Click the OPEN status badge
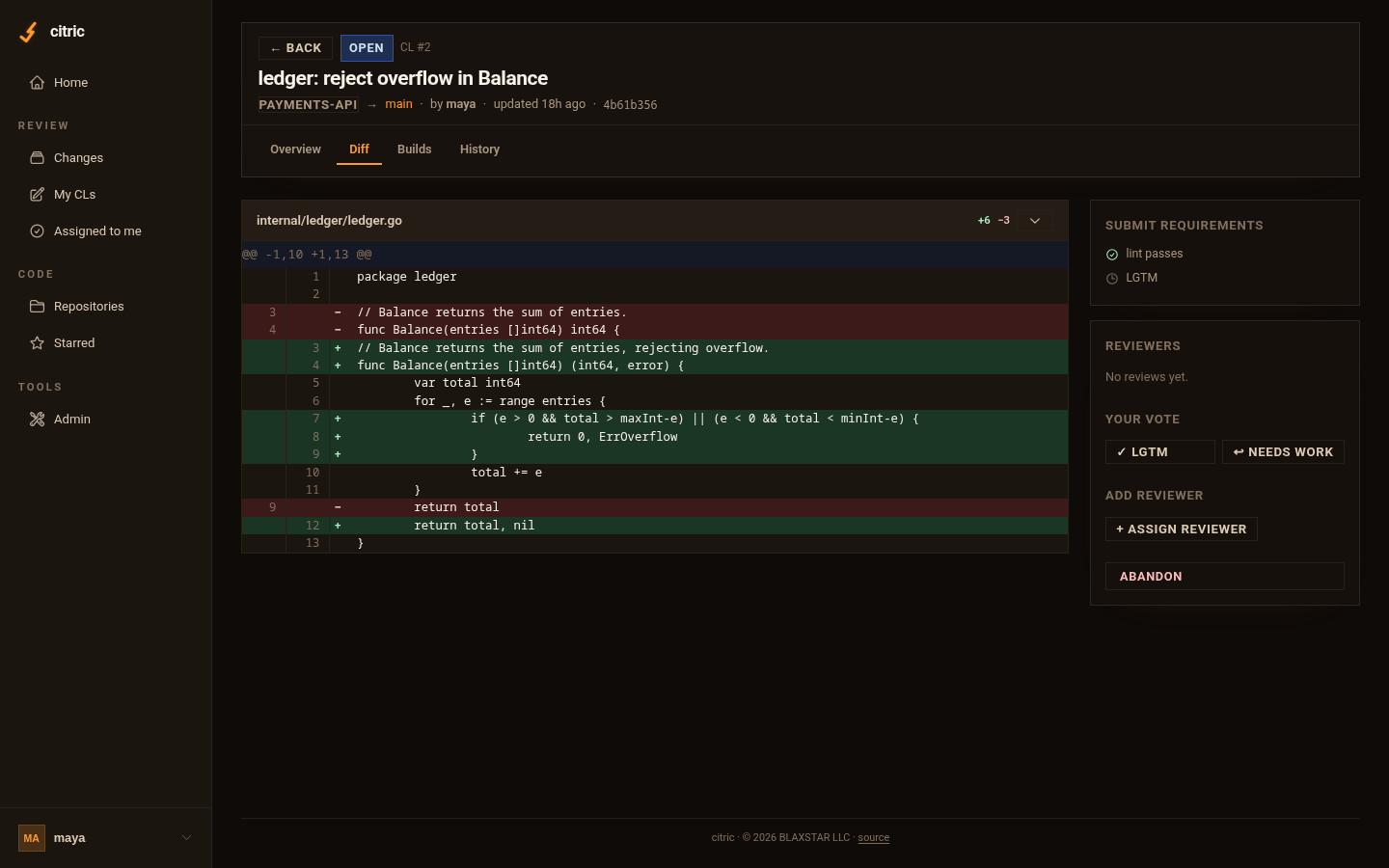 pyautogui.click(x=367, y=48)
